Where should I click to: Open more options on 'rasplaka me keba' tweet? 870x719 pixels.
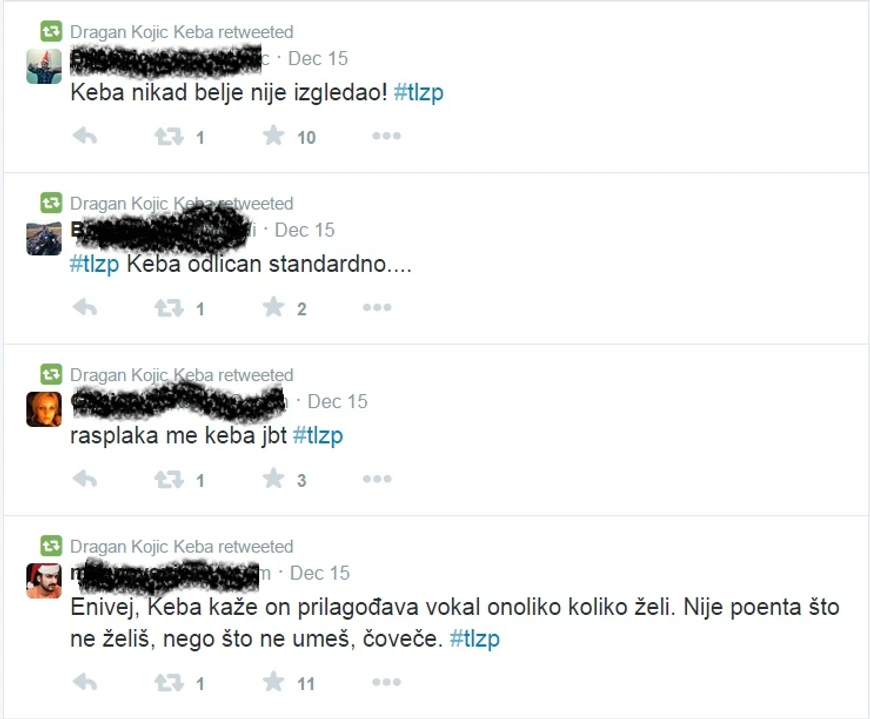pos(377,479)
